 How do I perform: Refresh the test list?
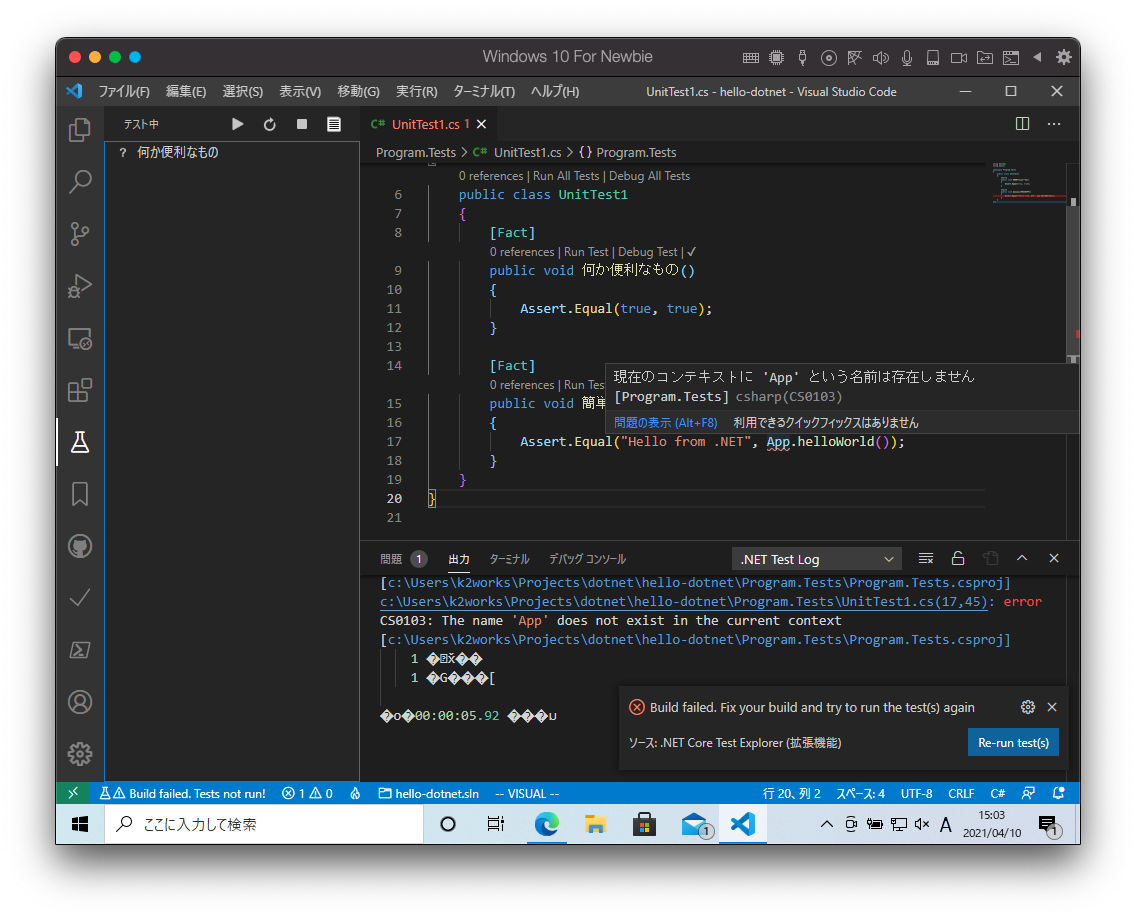point(270,124)
